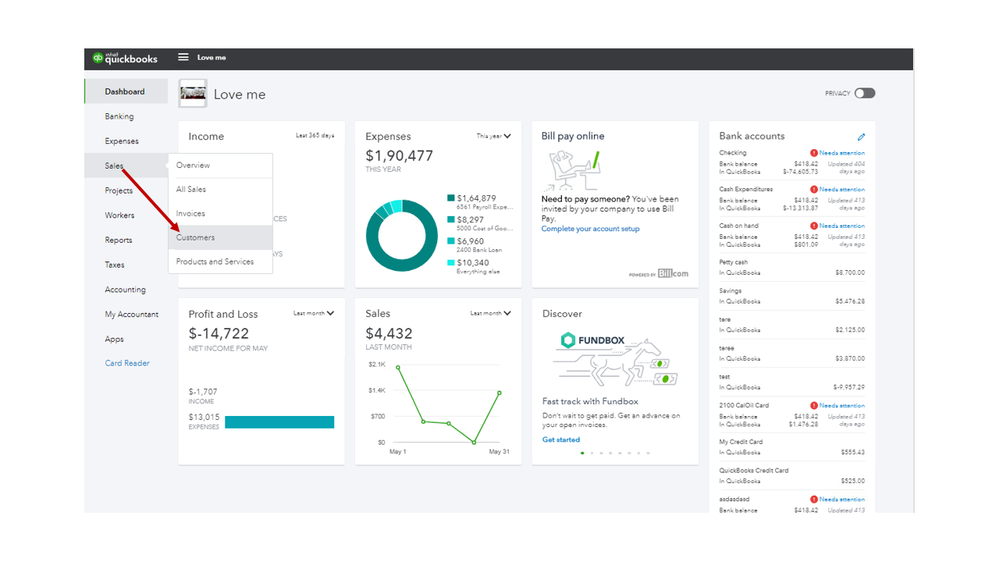This screenshot has height=562, width=999.
Task: Choose Products and Services from submenu
Action: (220, 261)
